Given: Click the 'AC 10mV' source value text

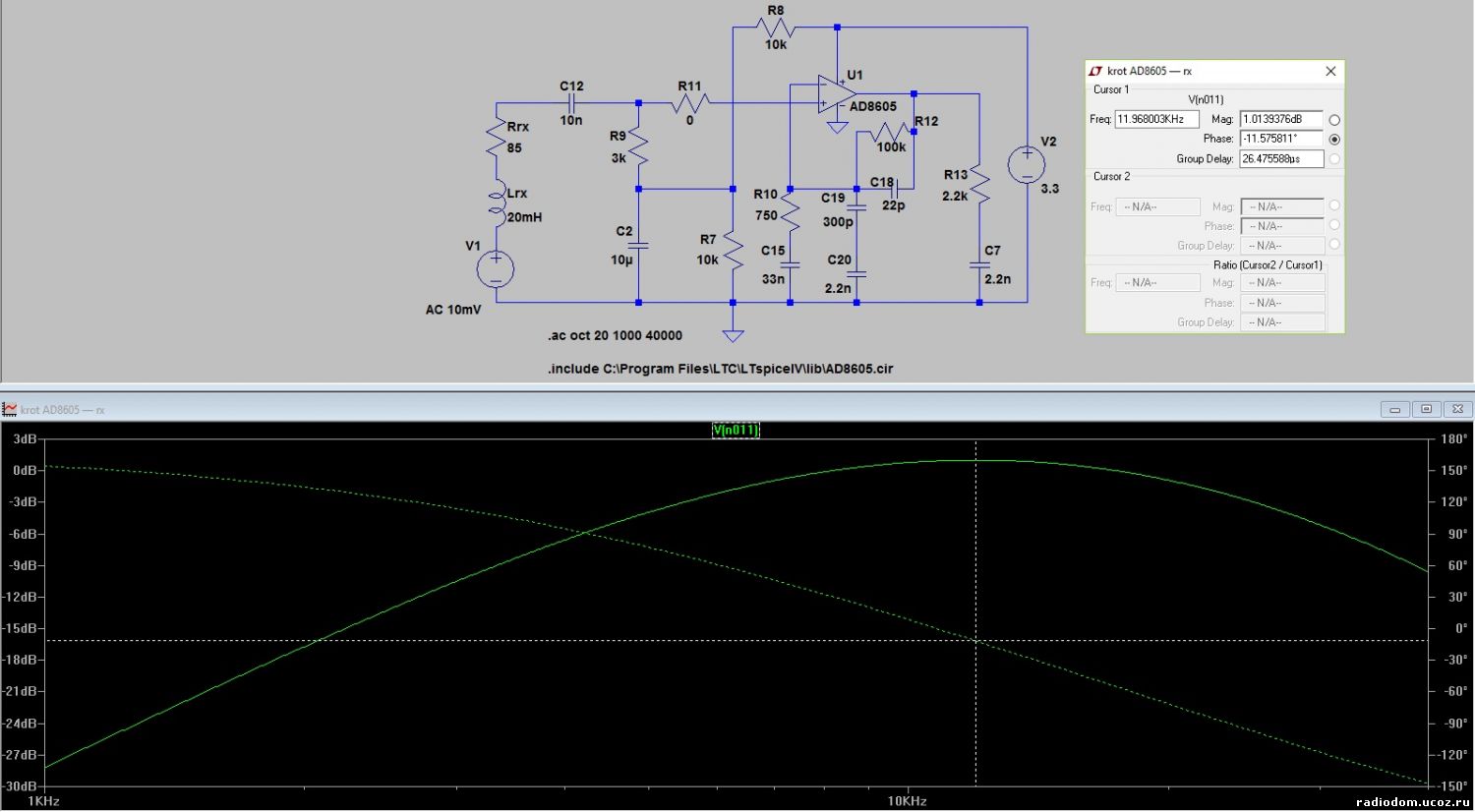Looking at the screenshot, I should pos(453,310).
